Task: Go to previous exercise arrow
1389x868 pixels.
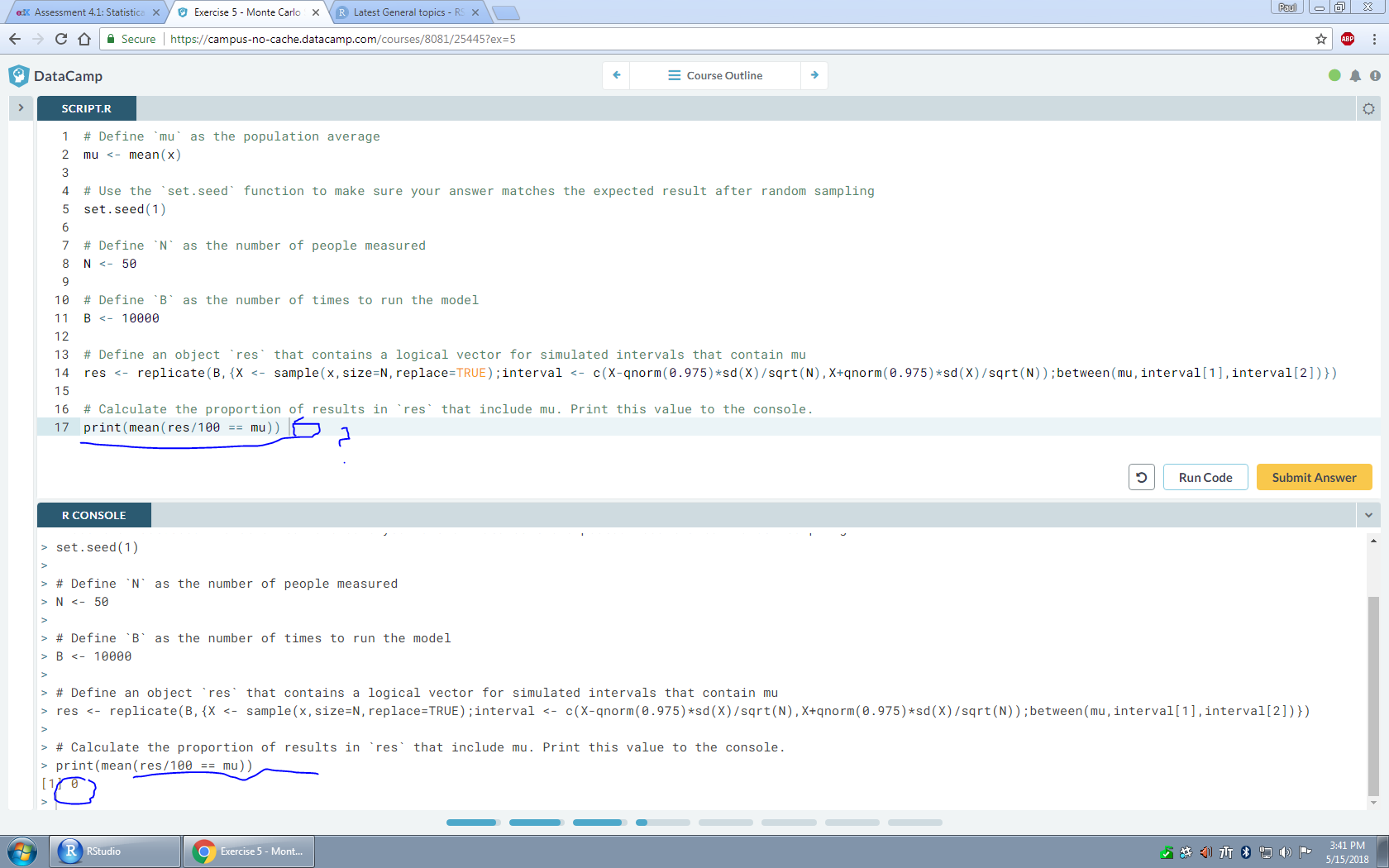Action: (617, 75)
